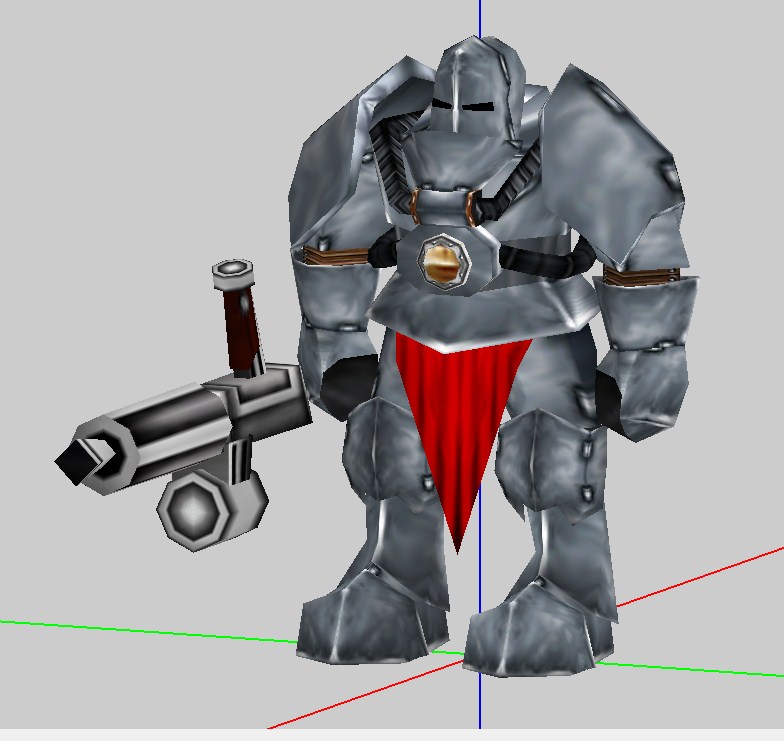The height and width of the screenshot is (741, 784).
Task: Click the gold octagonal chest emblem
Action: point(444,262)
